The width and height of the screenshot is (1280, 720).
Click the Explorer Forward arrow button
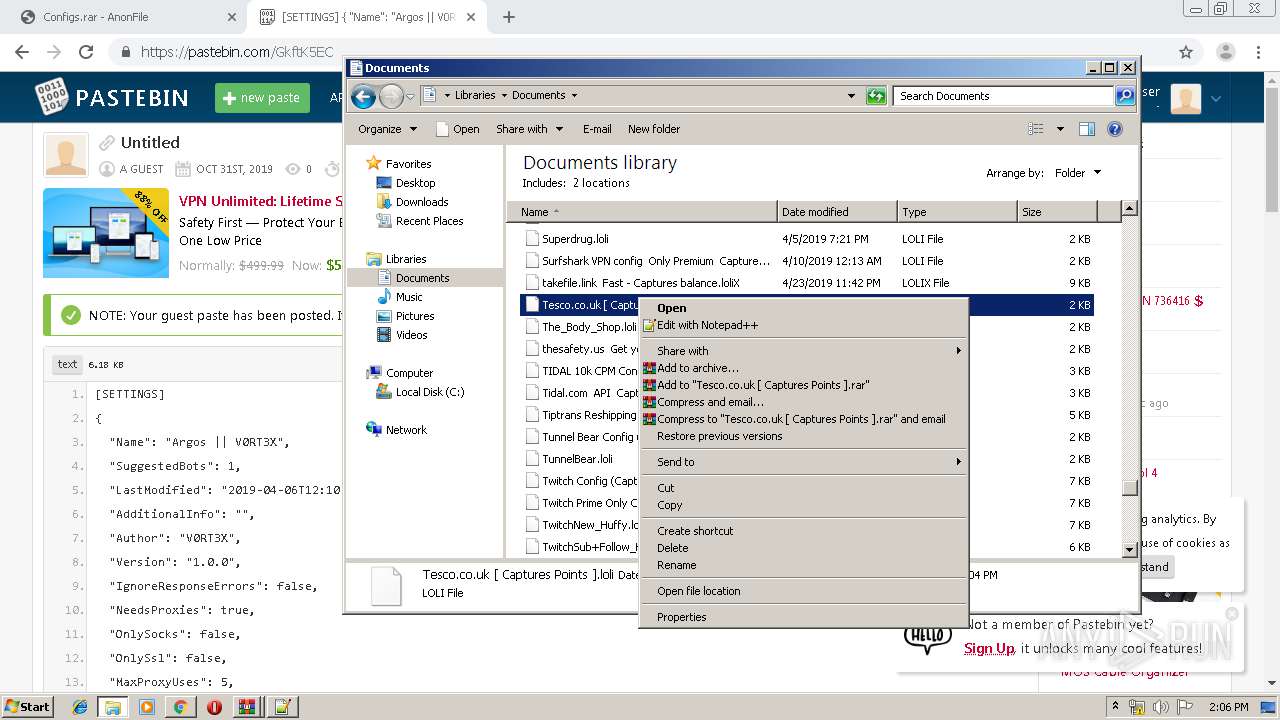click(x=391, y=96)
